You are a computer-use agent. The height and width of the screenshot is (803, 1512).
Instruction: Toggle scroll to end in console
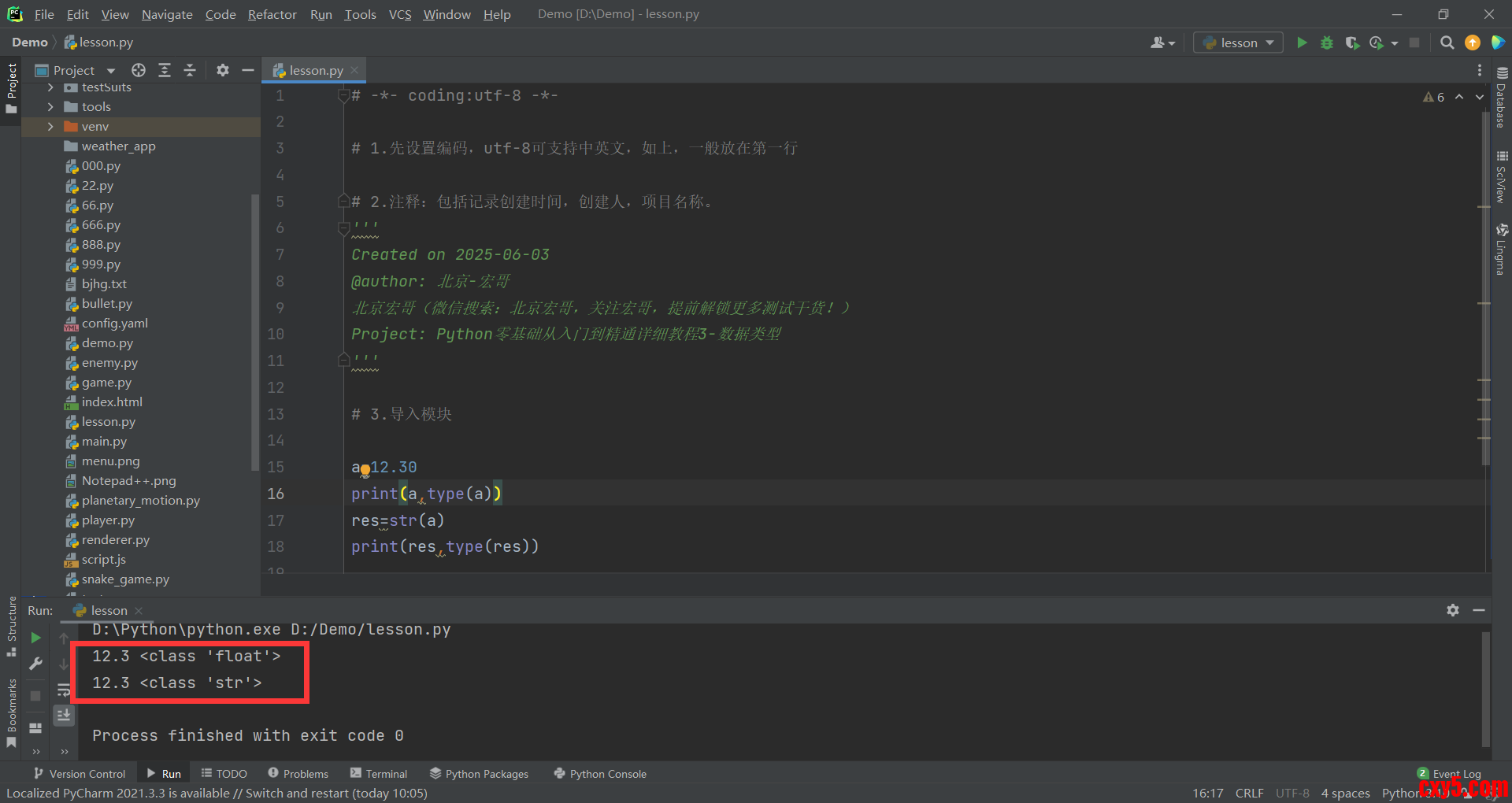(64, 715)
